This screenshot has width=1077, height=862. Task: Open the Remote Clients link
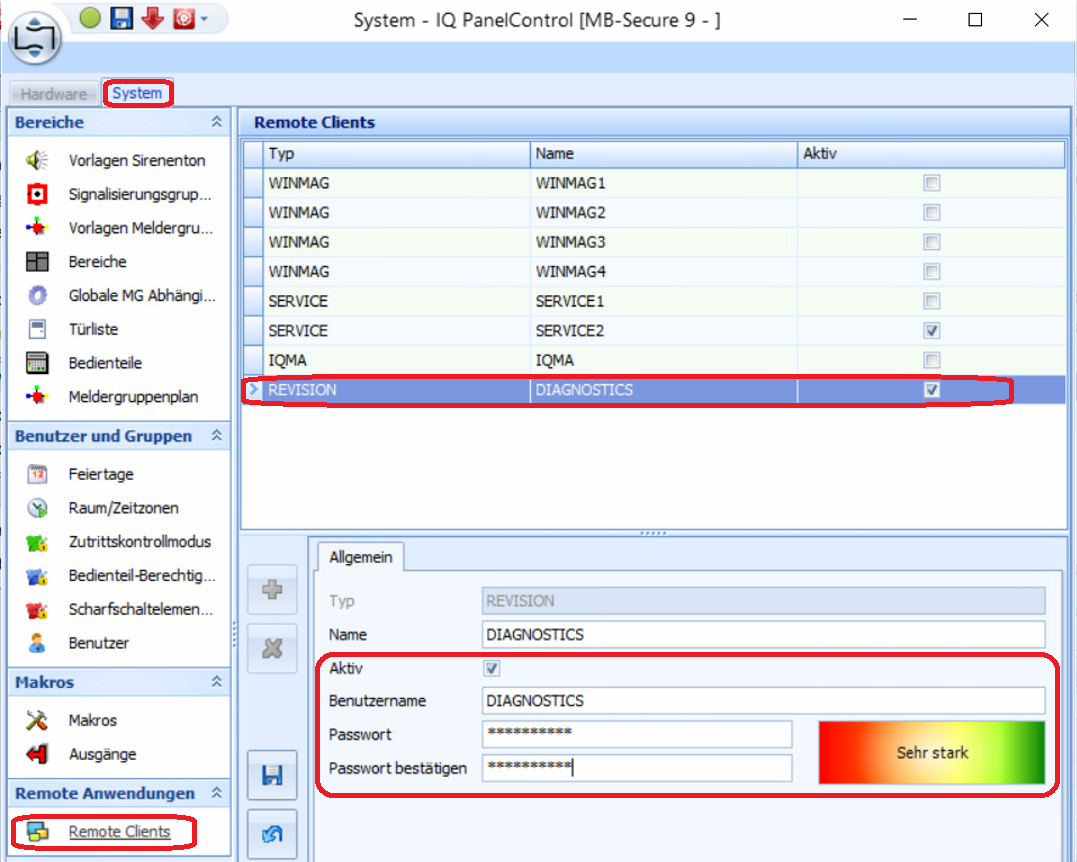120,832
